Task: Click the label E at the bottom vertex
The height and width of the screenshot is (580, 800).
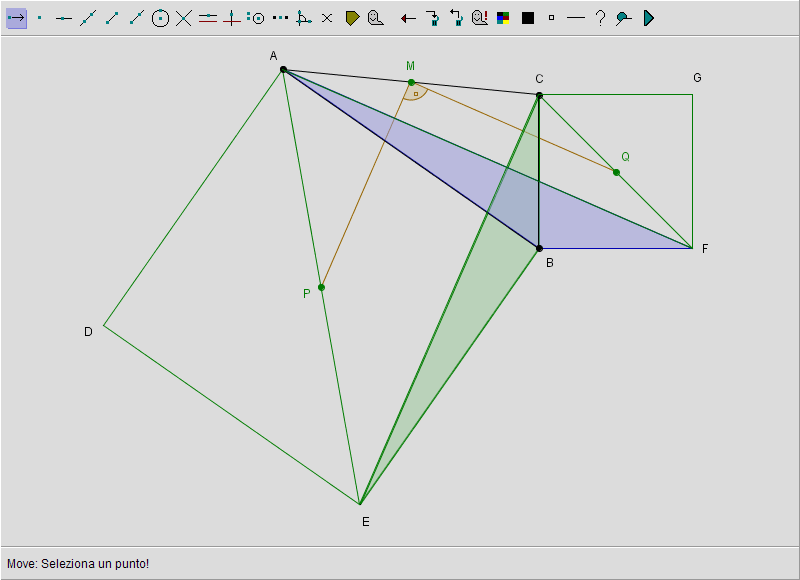Action: pyautogui.click(x=366, y=522)
